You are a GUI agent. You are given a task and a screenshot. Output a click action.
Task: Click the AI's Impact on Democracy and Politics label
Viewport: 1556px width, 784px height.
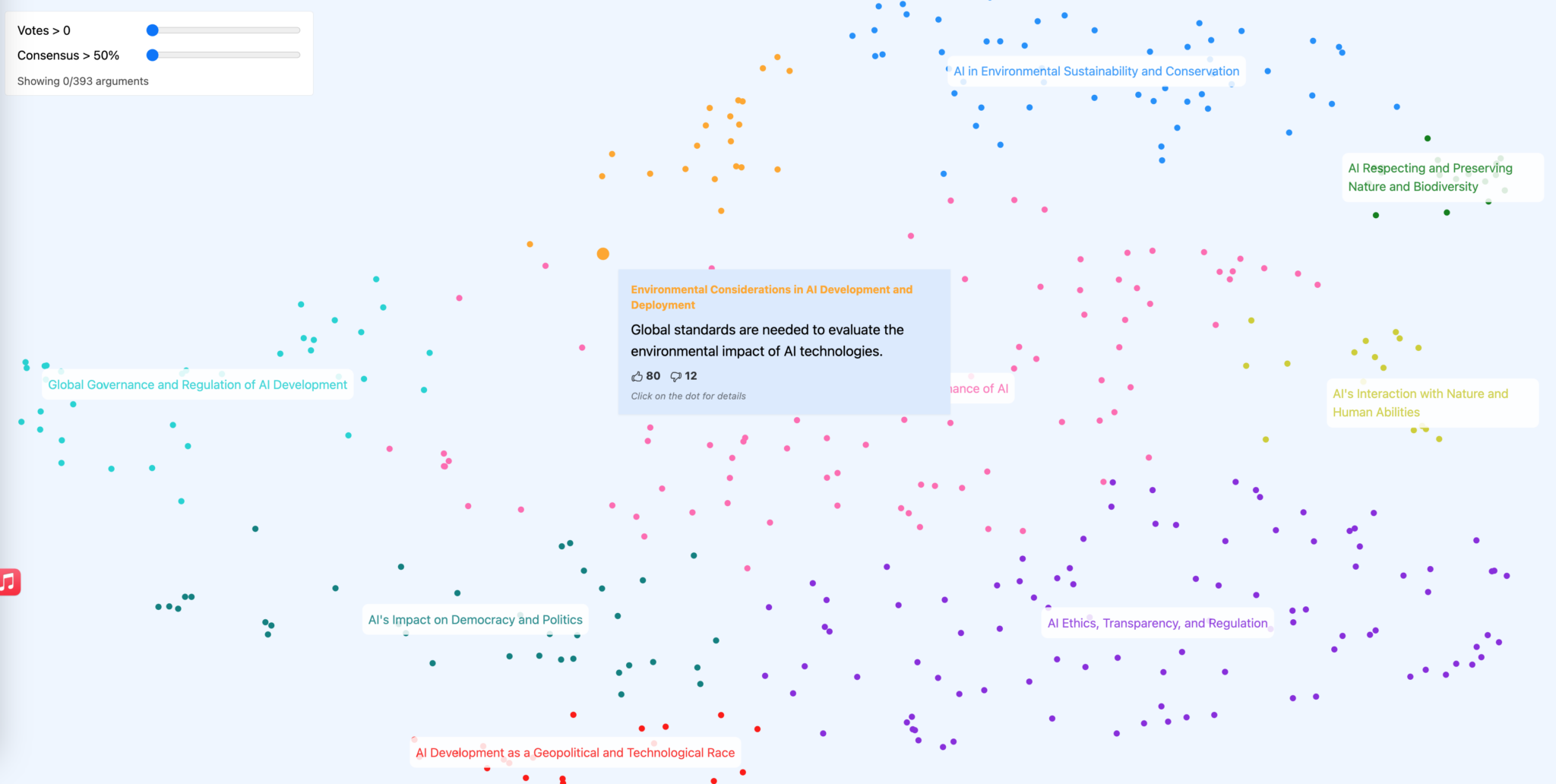tap(475, 620)
